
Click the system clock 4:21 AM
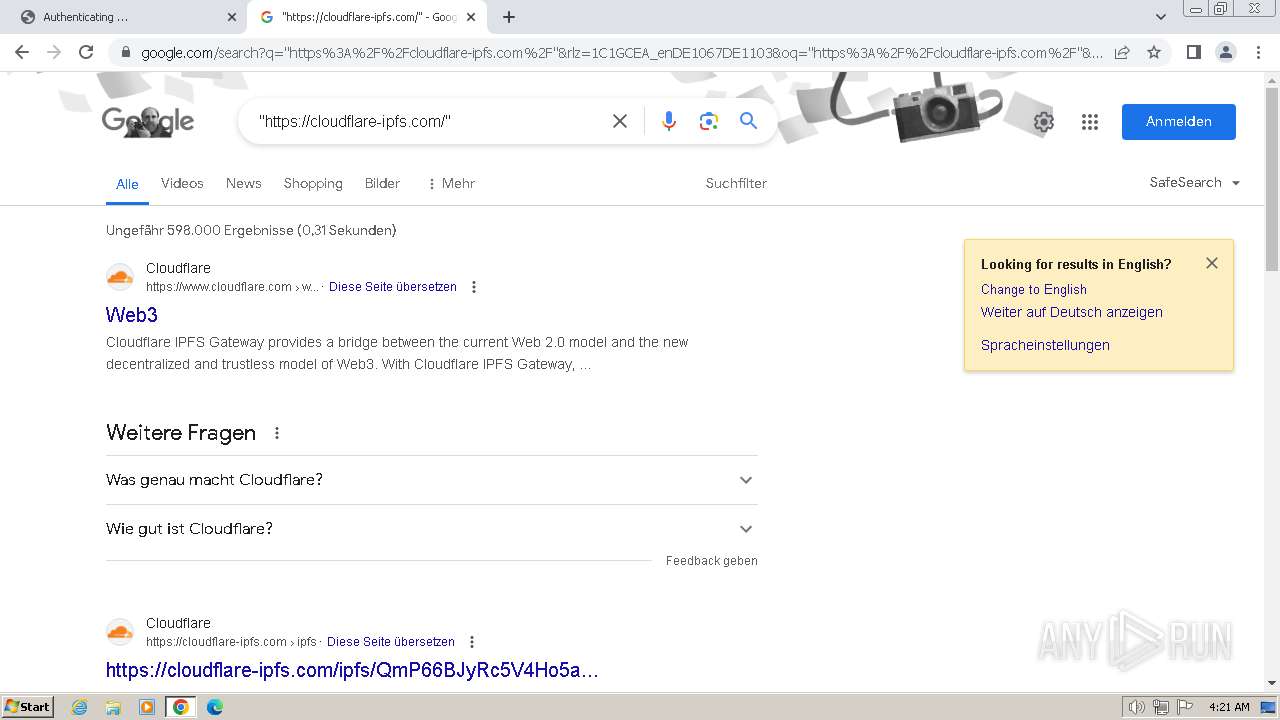[x=1229, y=707]
